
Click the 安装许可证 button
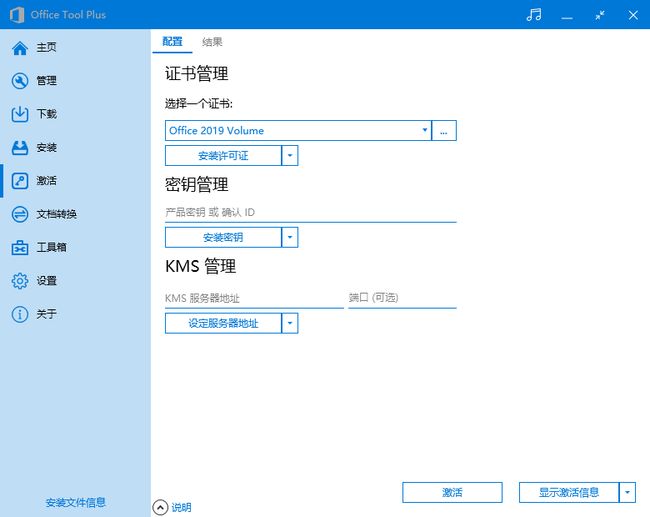[x=223, y=155]
